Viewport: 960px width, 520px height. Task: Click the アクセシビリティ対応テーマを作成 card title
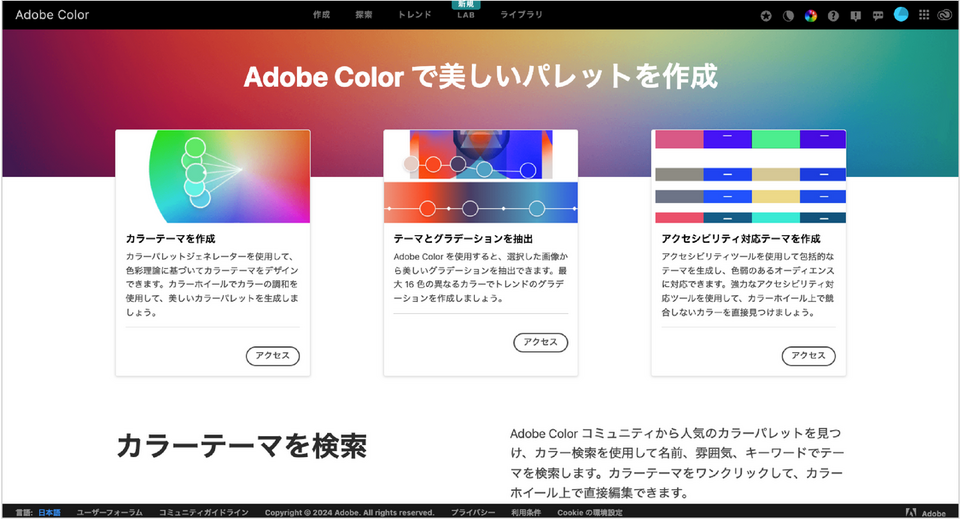tap(741, 239)
